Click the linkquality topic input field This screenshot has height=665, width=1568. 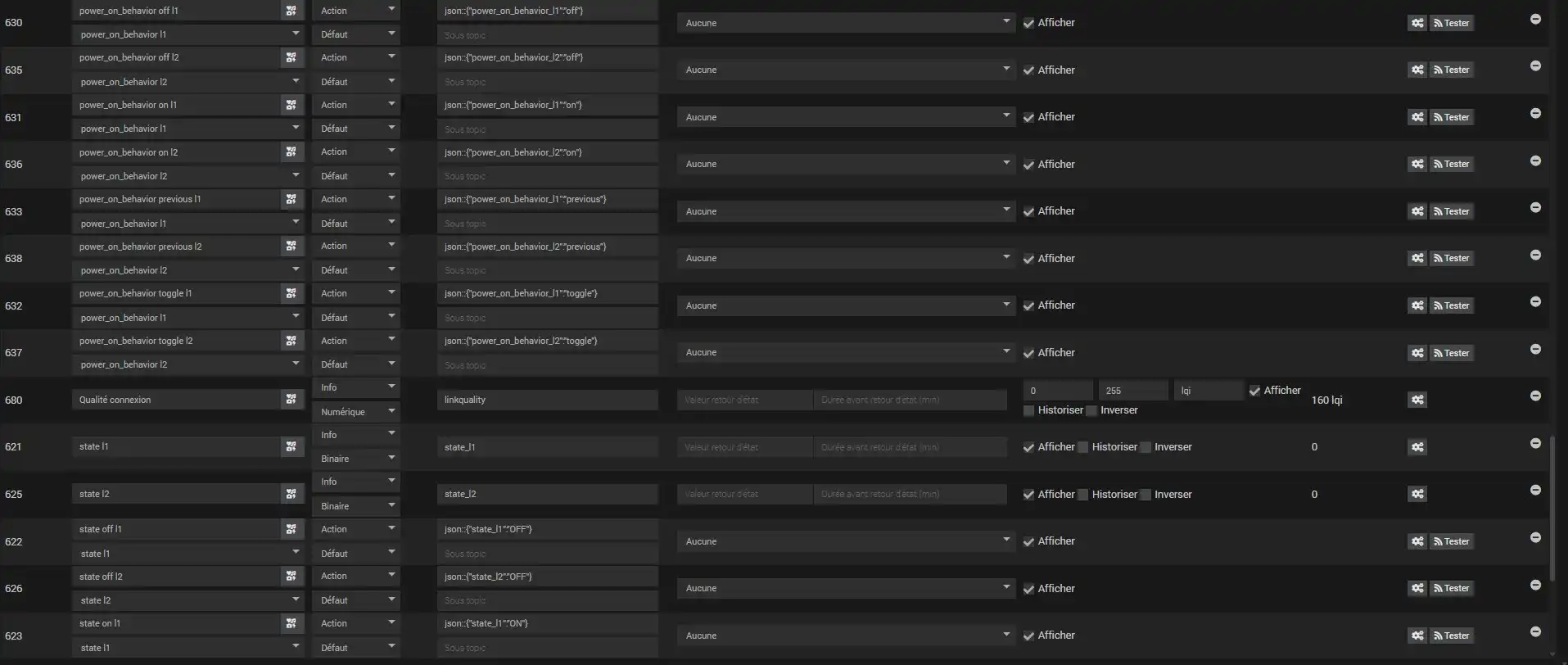point(547,400)
